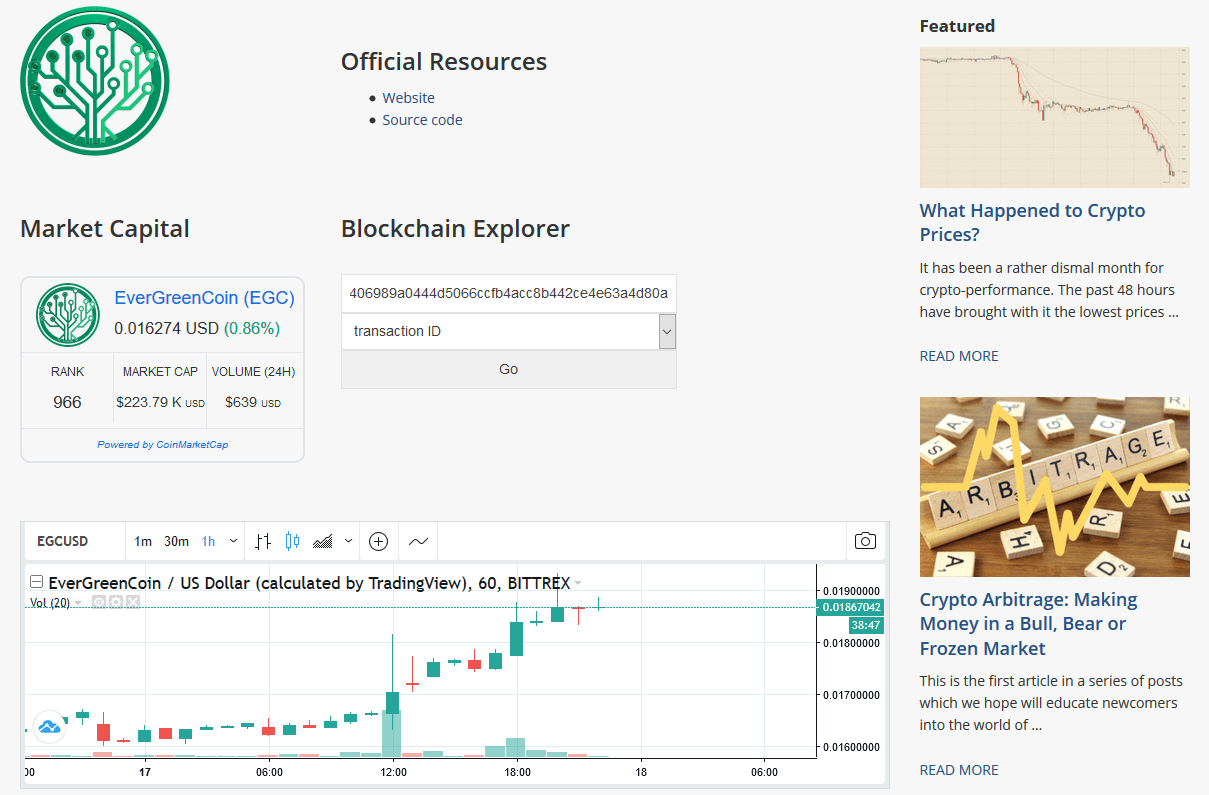Switch chart to the 1m interval
This screenshot has width=1209, height=795.
[143, 540]
